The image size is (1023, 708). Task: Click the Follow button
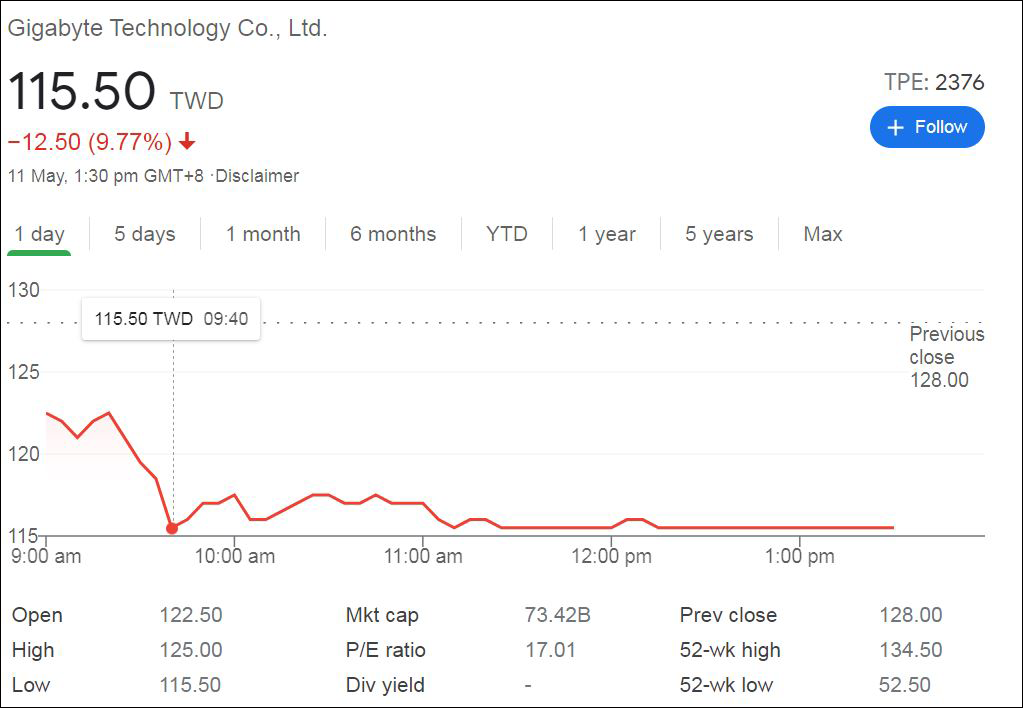pos(927,127)
